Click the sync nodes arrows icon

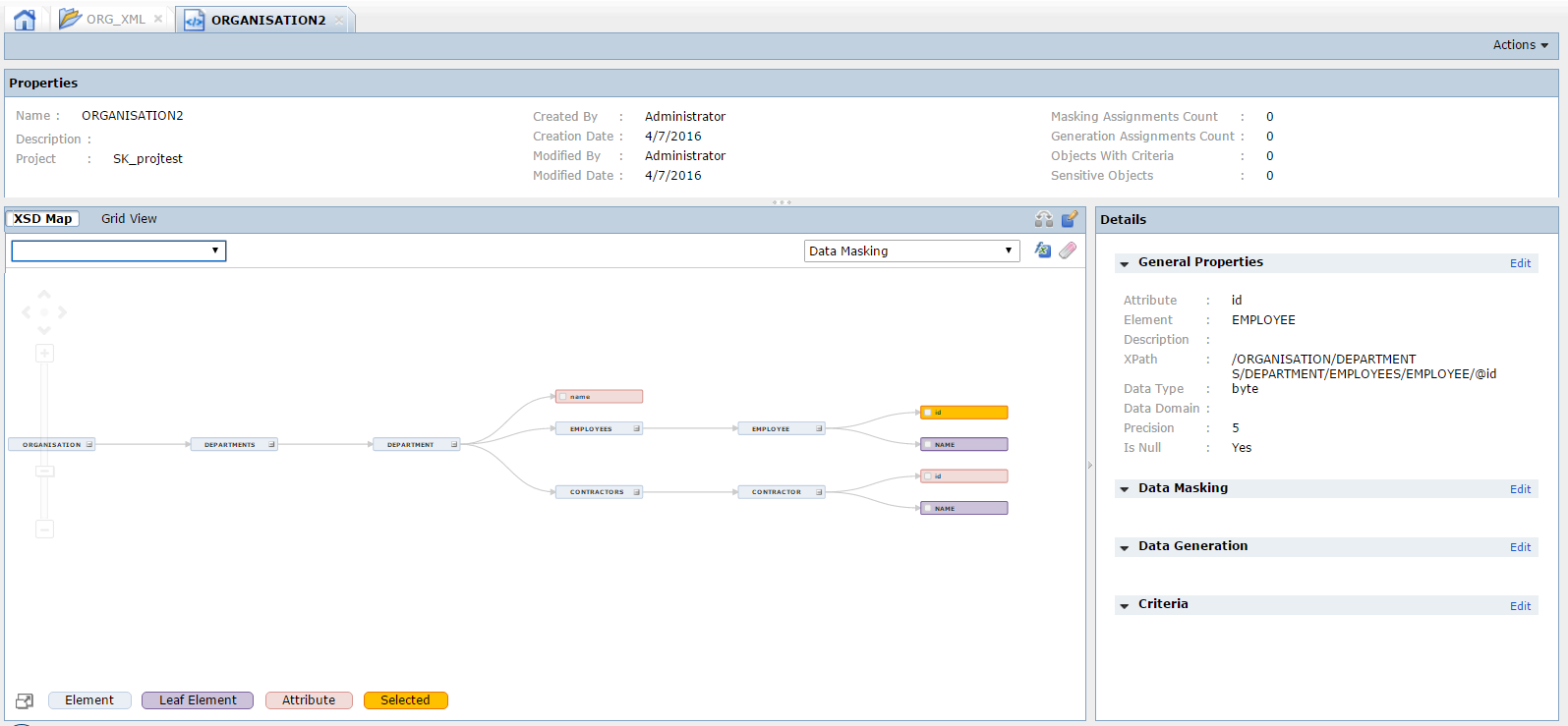click(x=1044, y=219)
